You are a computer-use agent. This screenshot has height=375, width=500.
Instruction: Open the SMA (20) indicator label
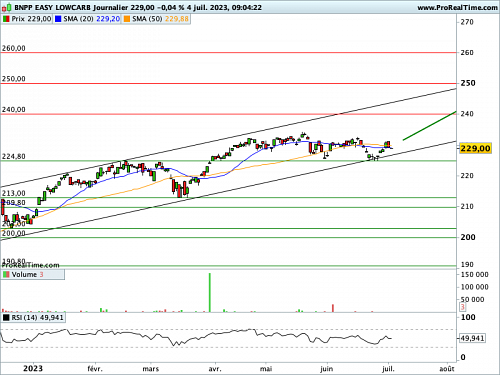[78, 19]
